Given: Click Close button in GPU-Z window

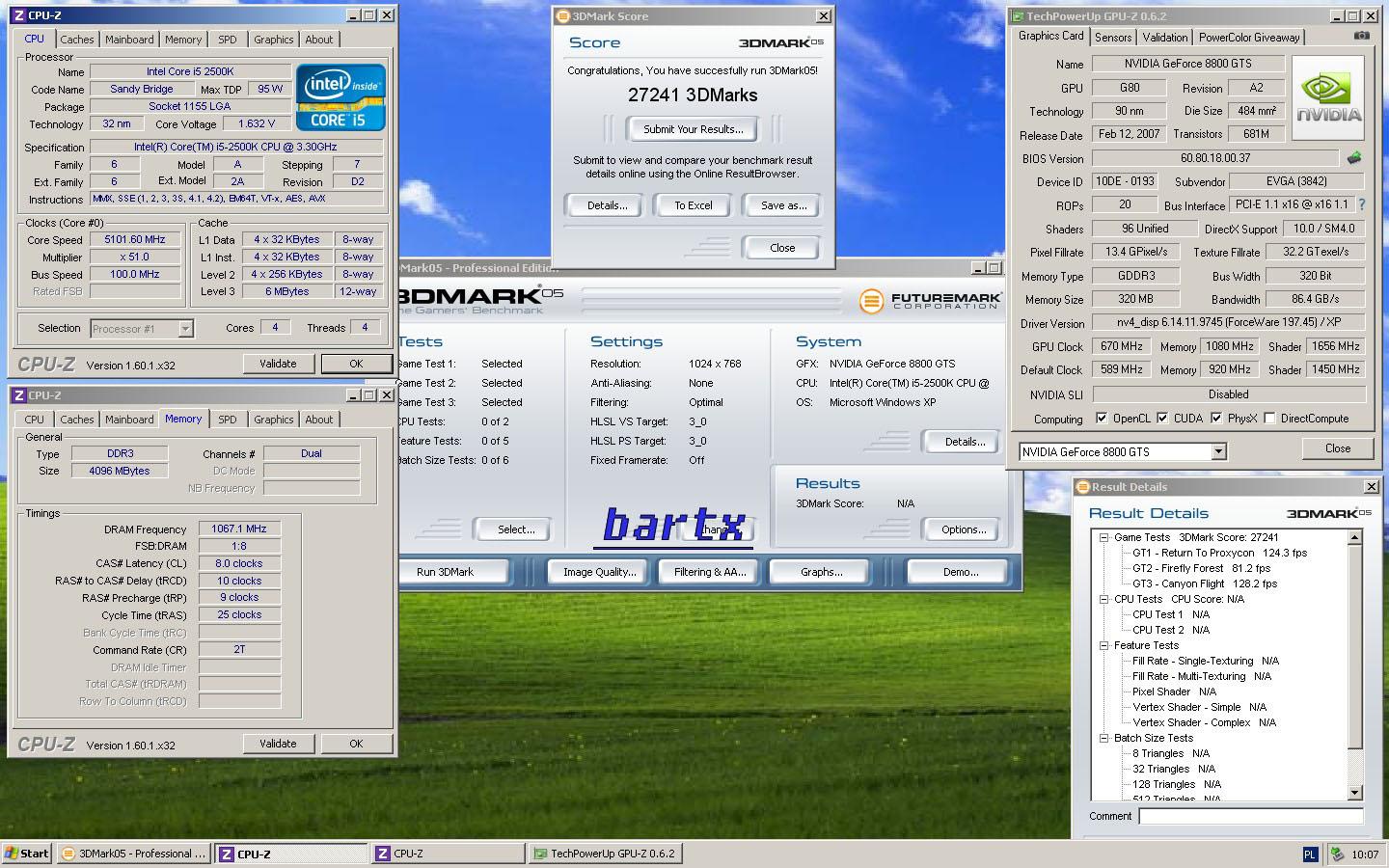Looking at the screenshot, I should point(1338,448).
